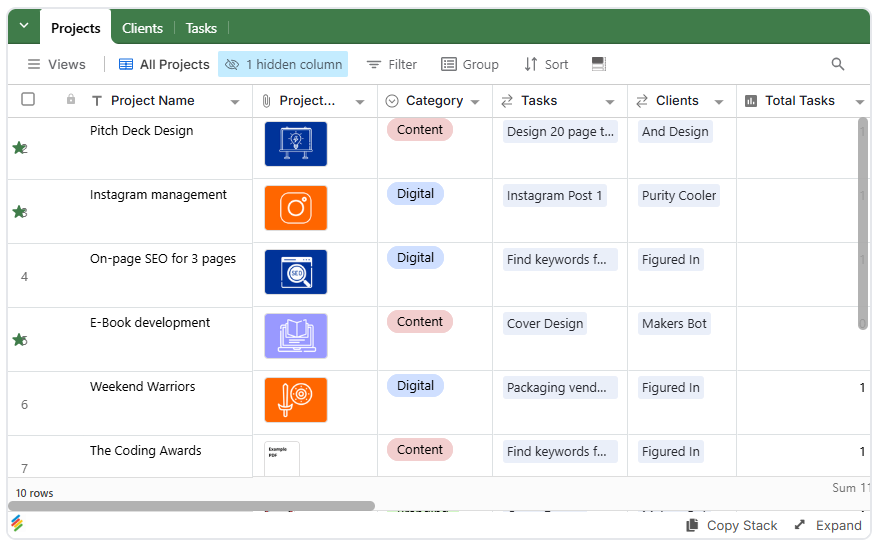Click the Expand button
The height and width of the screenshot is (547, 890).
click(828, 525)
